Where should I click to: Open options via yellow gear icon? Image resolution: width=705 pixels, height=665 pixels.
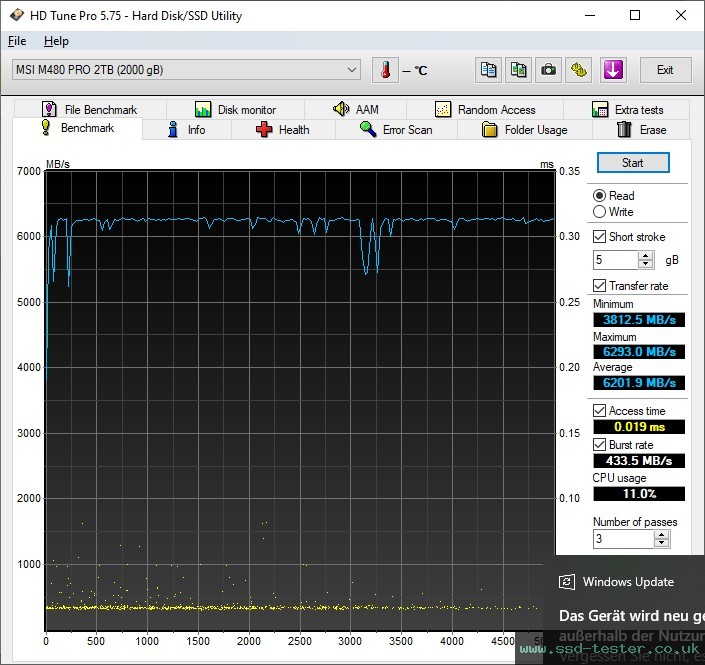(578, 70)
